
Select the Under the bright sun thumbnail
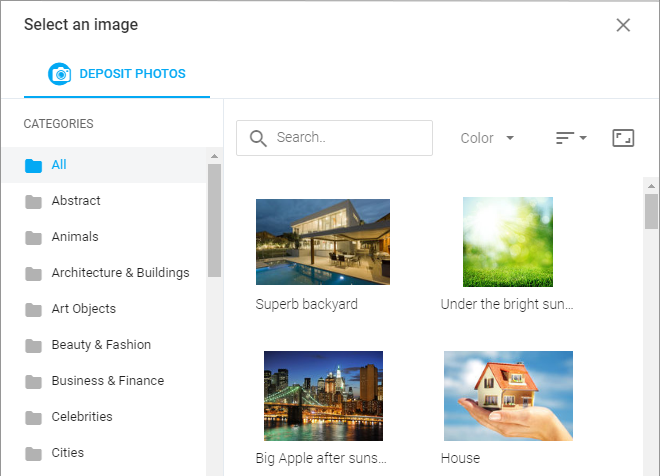[x=508, y=242]
